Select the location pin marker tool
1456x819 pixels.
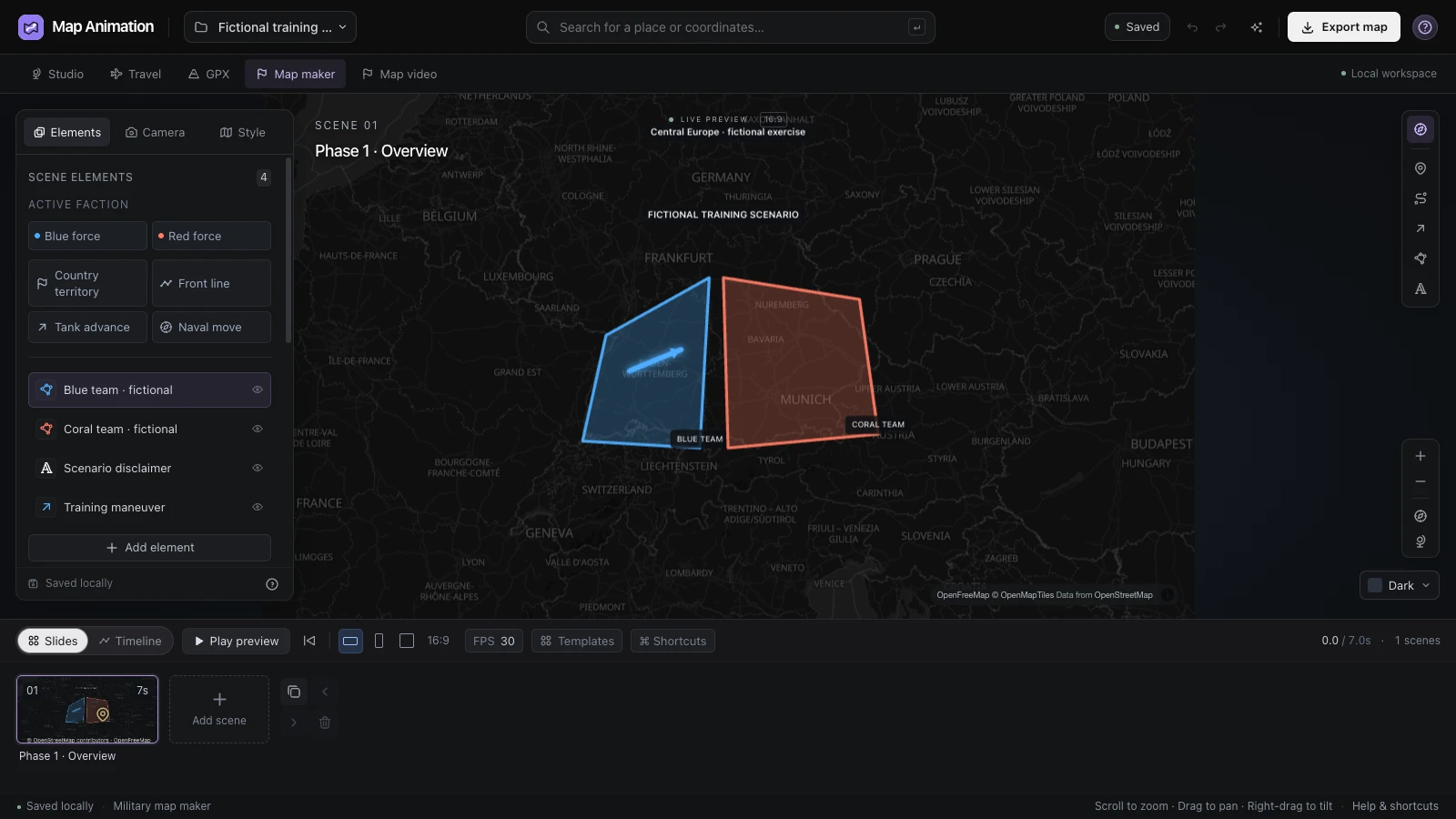pos(1421,168)
